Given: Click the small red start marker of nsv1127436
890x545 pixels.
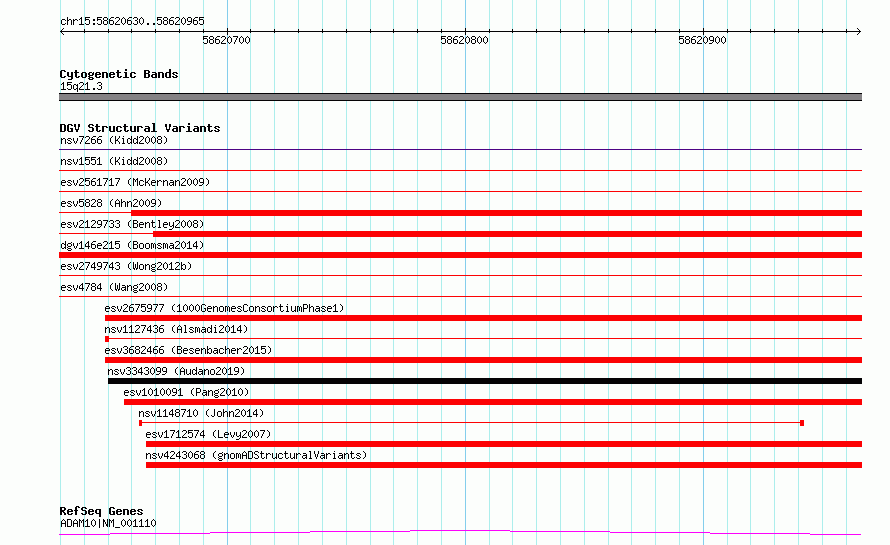Looking at the screenshot, I should [107, 339].
